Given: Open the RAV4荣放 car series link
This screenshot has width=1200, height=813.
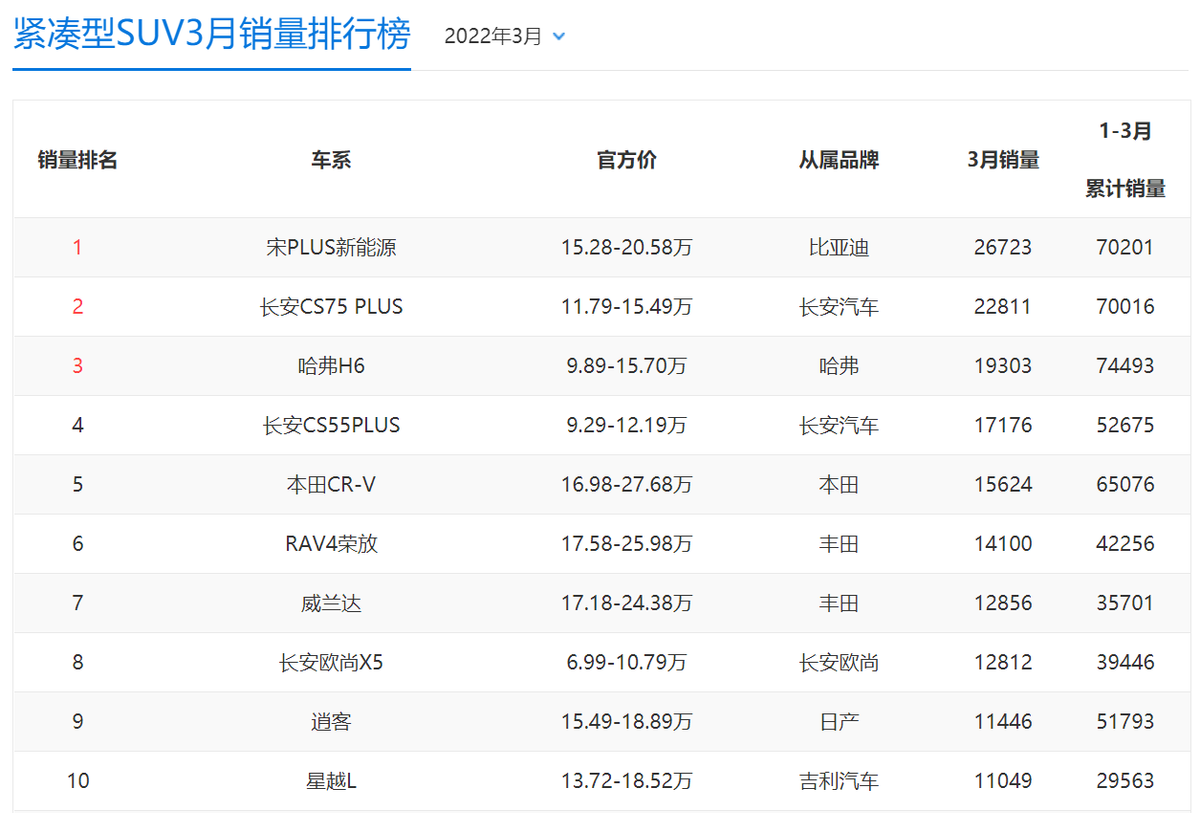Looking at the screenshot, I should 331,544.
